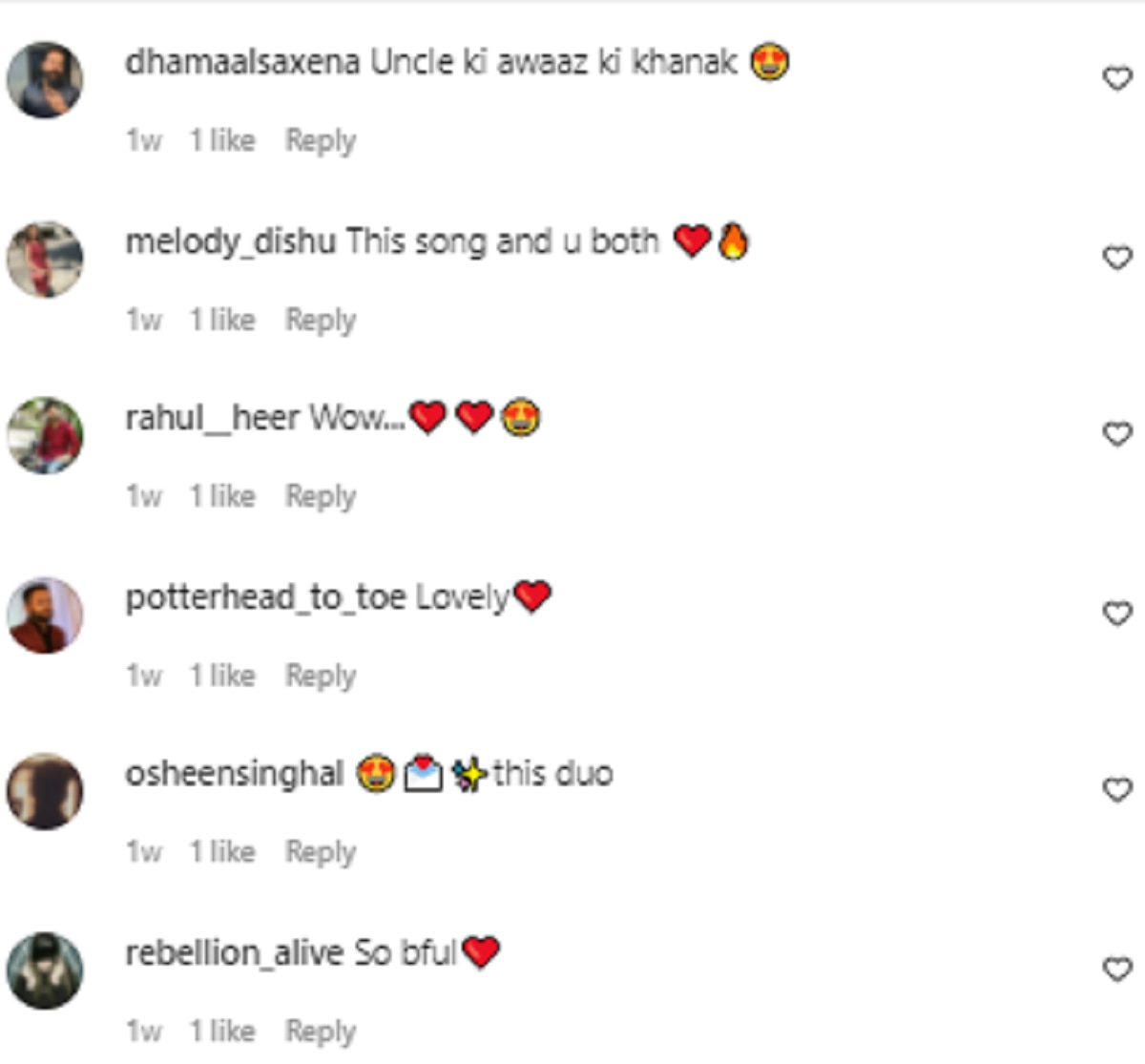
Task: Tap the heart beside rahul__heer's comment
Action: tap(1116, 434)
